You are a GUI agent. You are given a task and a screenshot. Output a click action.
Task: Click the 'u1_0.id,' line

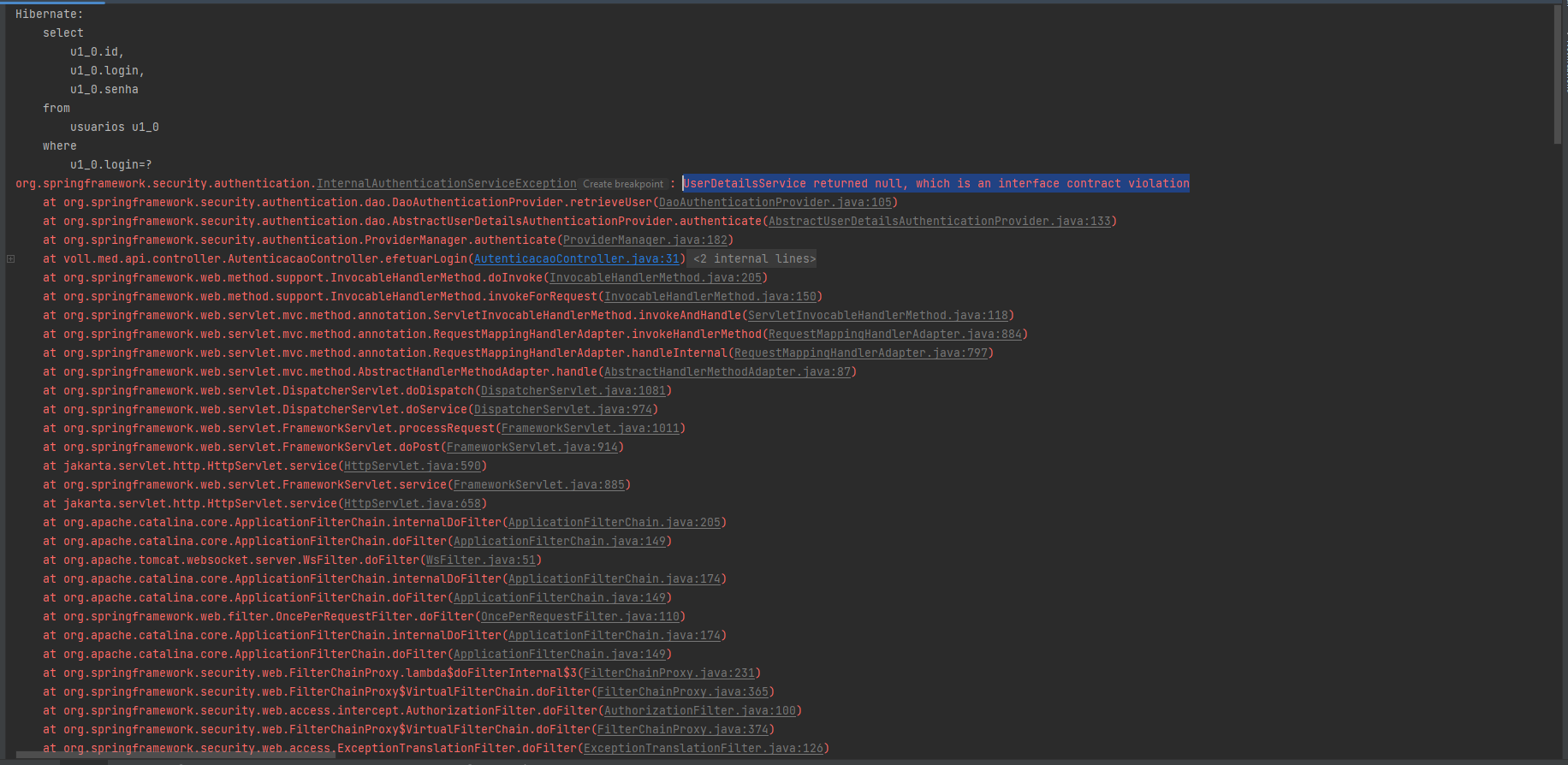click(x=98, y=51)
